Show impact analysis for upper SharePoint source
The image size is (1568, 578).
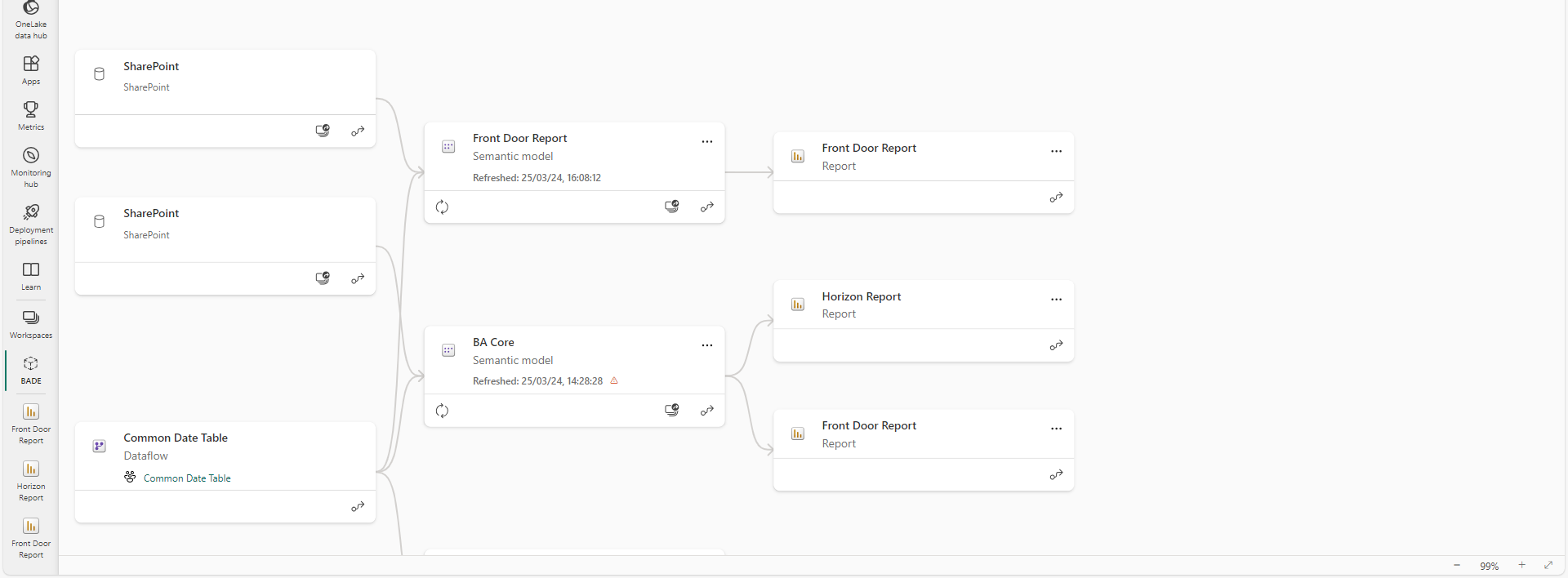(323, 131)
